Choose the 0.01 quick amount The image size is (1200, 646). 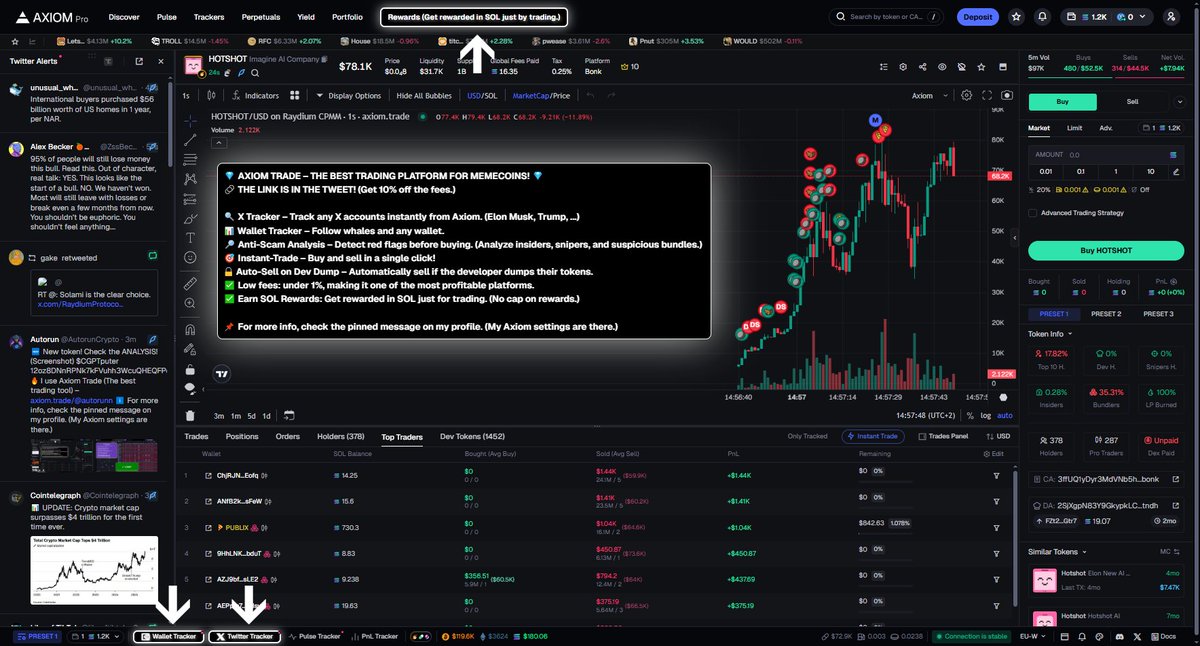pyautogui.click(x=1047, y=171)
